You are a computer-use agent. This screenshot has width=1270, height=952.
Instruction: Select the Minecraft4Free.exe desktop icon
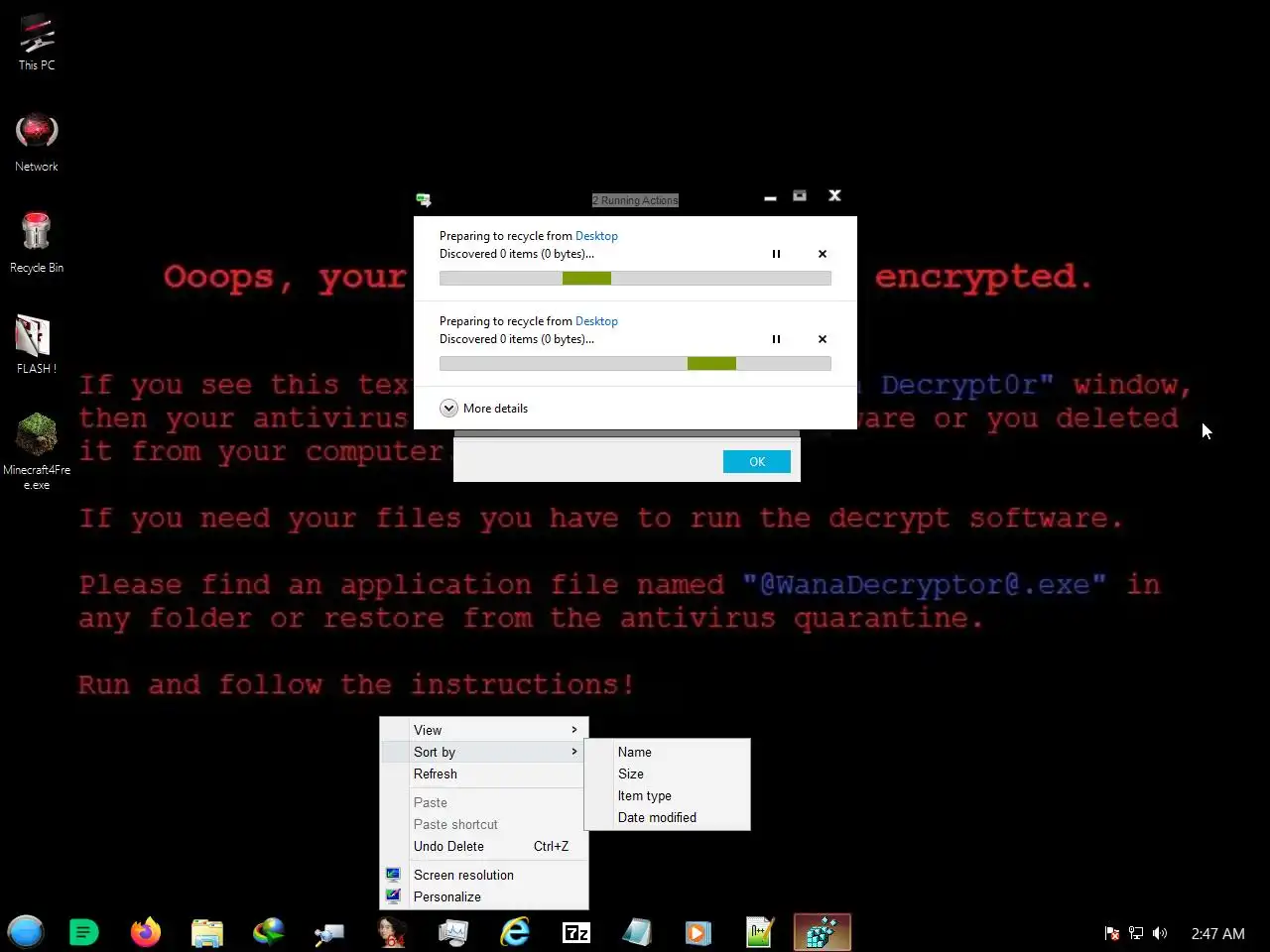pyautogui.click(x=37, y=452)
